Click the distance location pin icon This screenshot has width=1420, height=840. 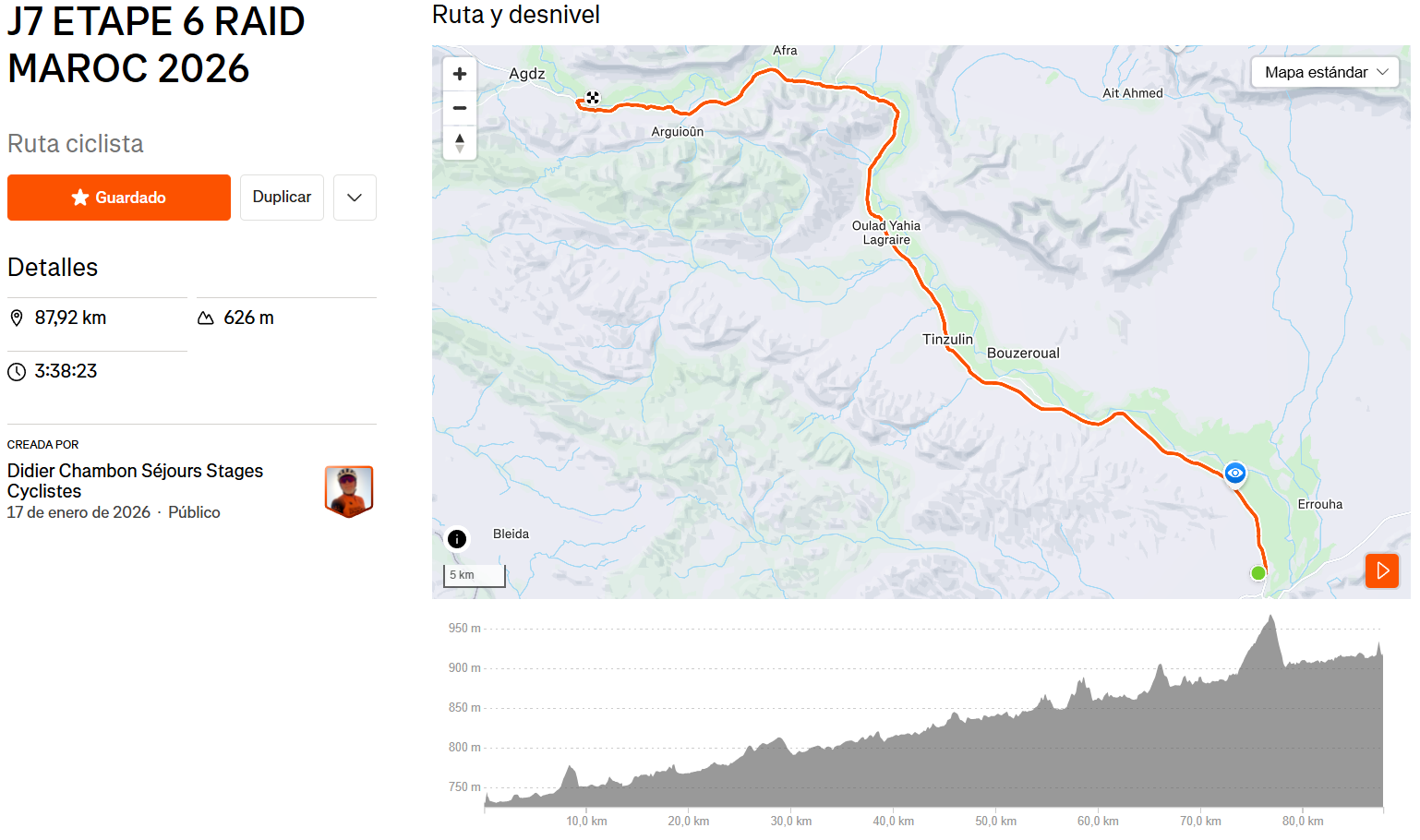pos(17,318)
